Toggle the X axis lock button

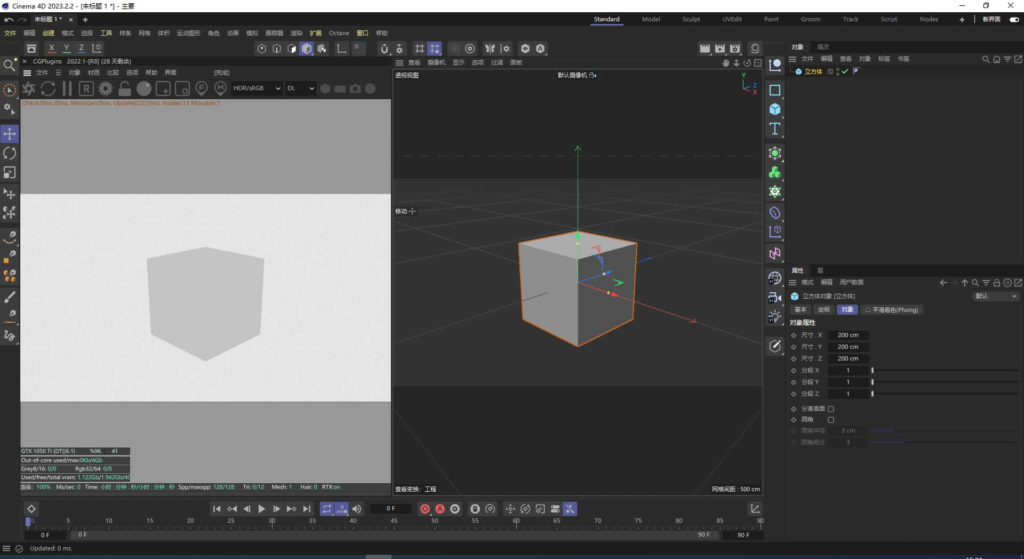(52, 48)
